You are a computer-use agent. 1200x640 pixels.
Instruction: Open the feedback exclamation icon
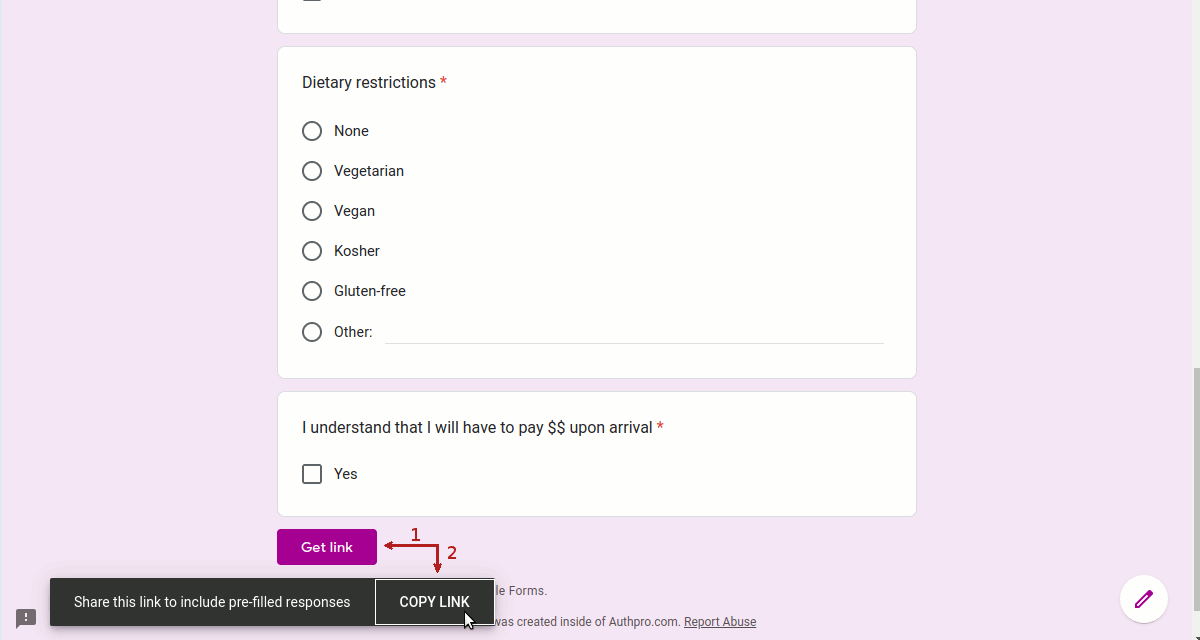pos(26,618)
